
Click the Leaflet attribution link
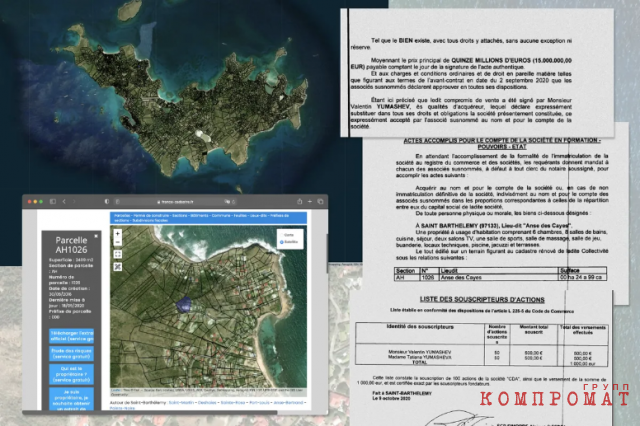coord(114,390)
